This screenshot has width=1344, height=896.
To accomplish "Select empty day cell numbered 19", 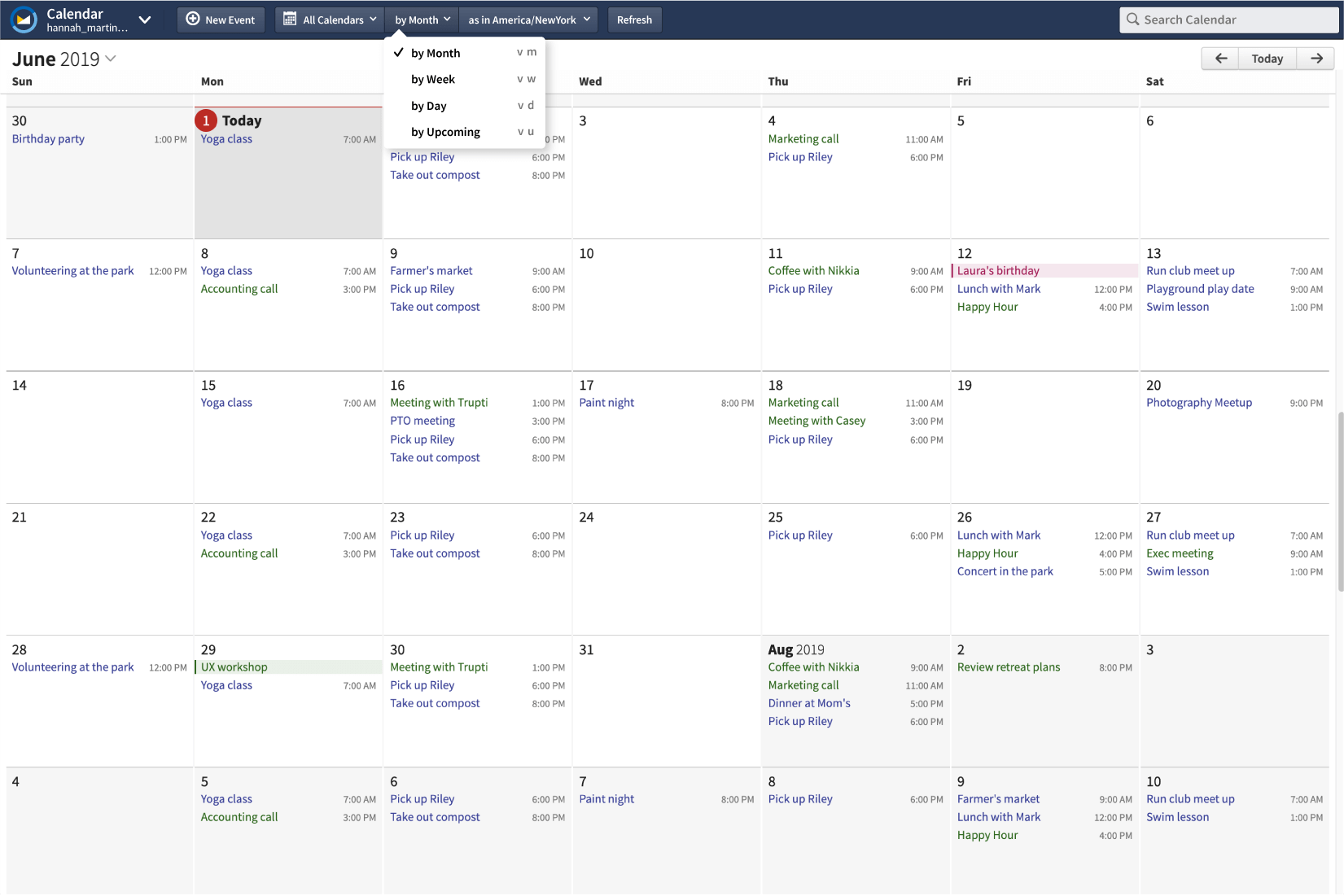I will 1044,437.
